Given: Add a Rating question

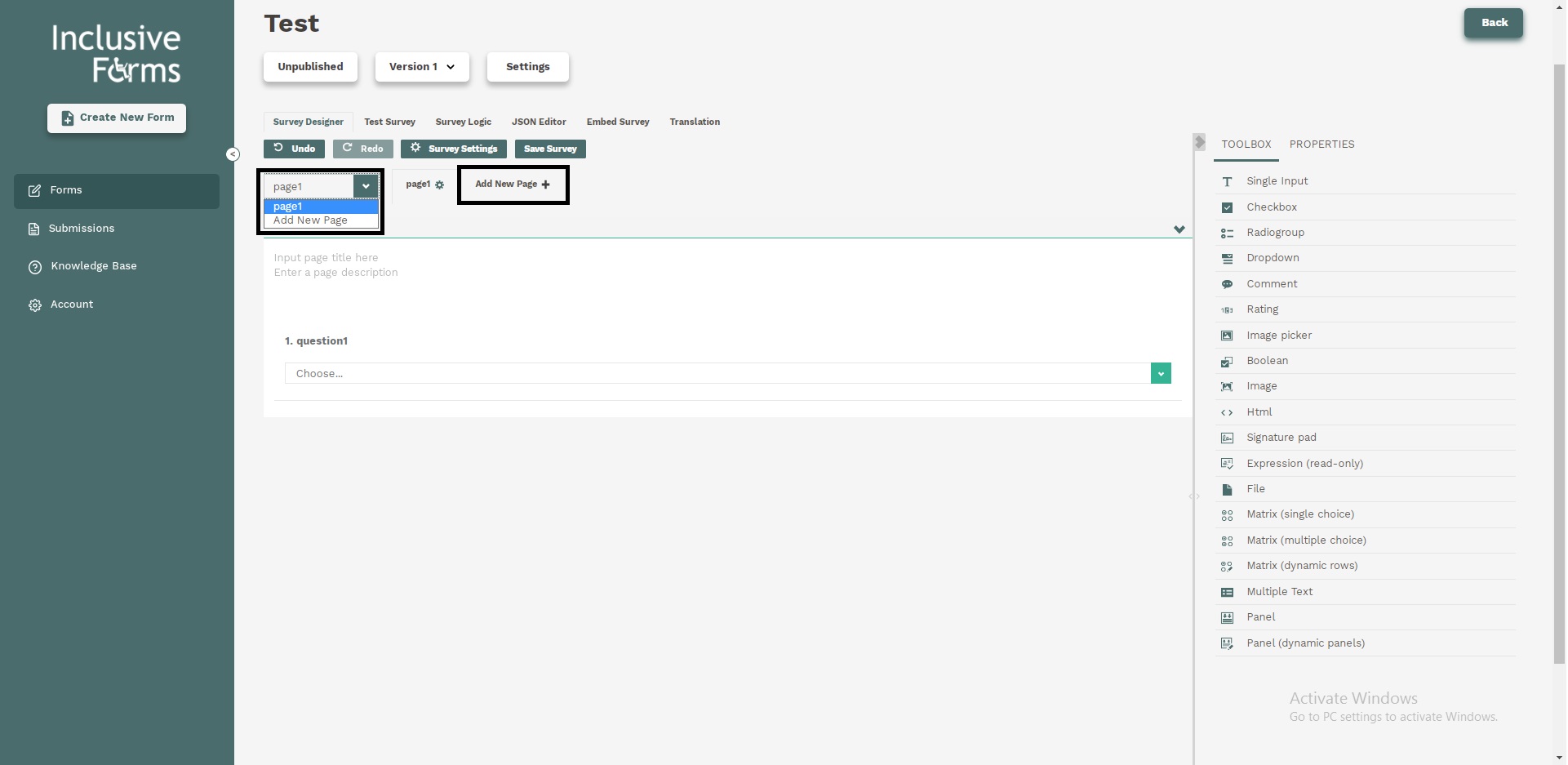Looking at the screenshot, I should coord(1264,309).
